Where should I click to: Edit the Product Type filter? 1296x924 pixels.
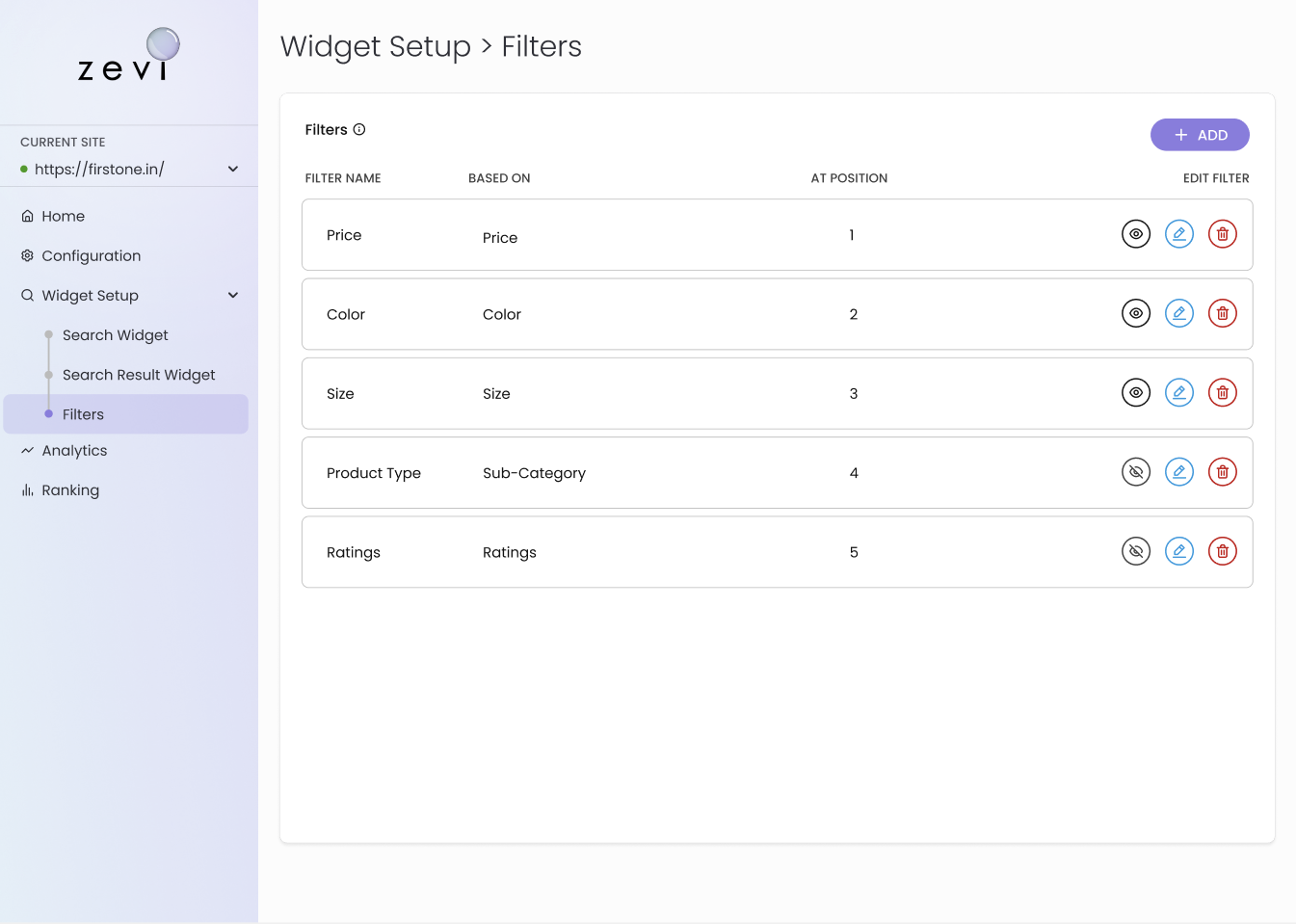[x=1178, y=472]
